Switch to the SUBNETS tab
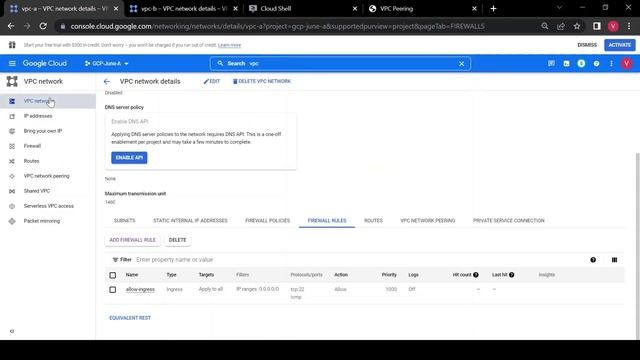 point(124,220)
